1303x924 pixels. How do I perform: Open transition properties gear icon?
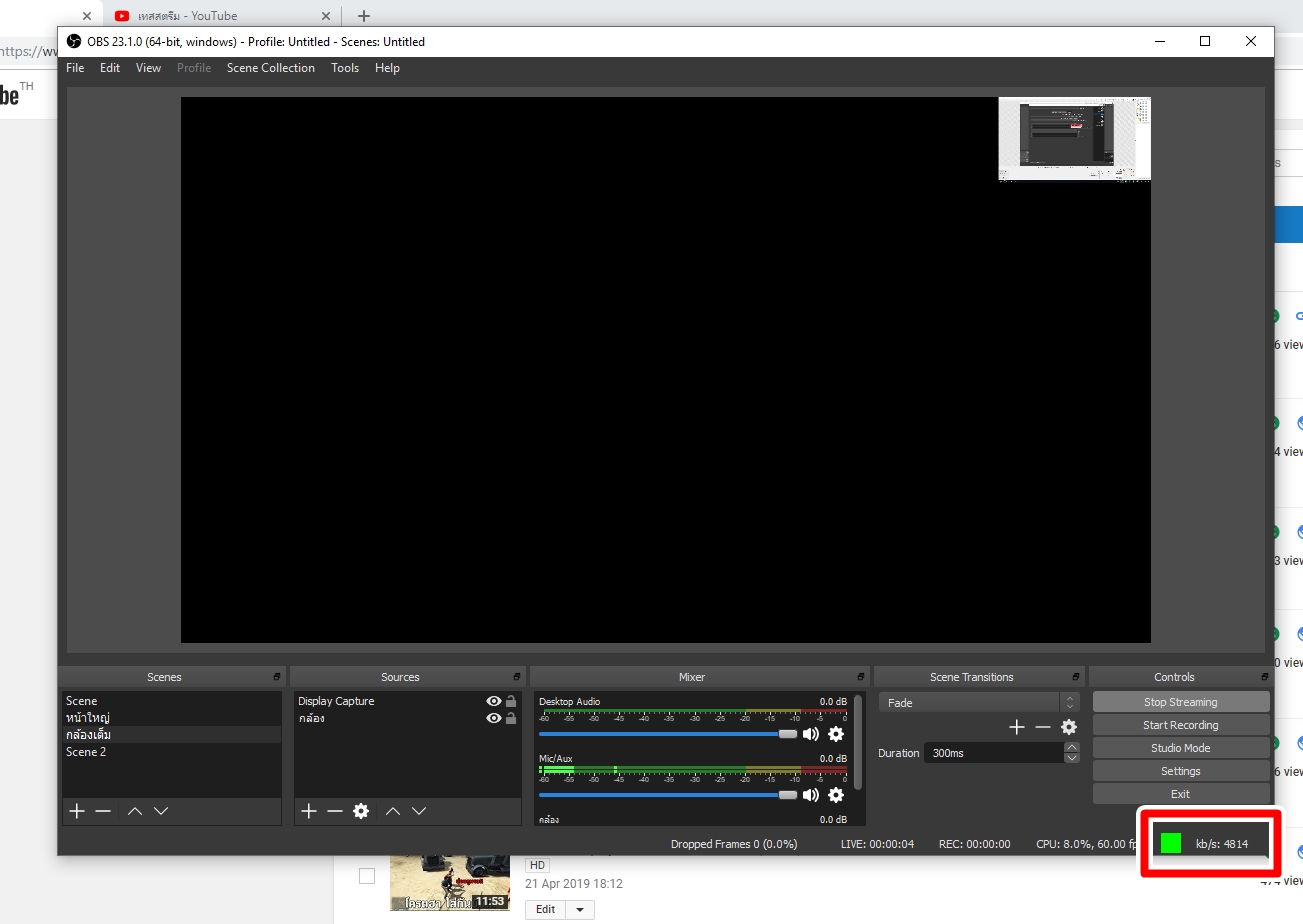pyautogui.click(x=1069, y=727)
